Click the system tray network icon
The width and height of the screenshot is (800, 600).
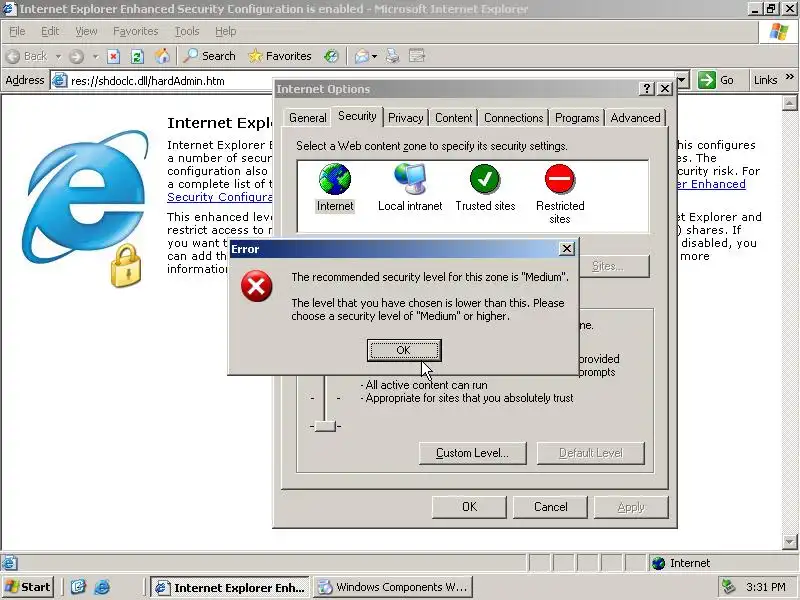click(x=728, y=587)
